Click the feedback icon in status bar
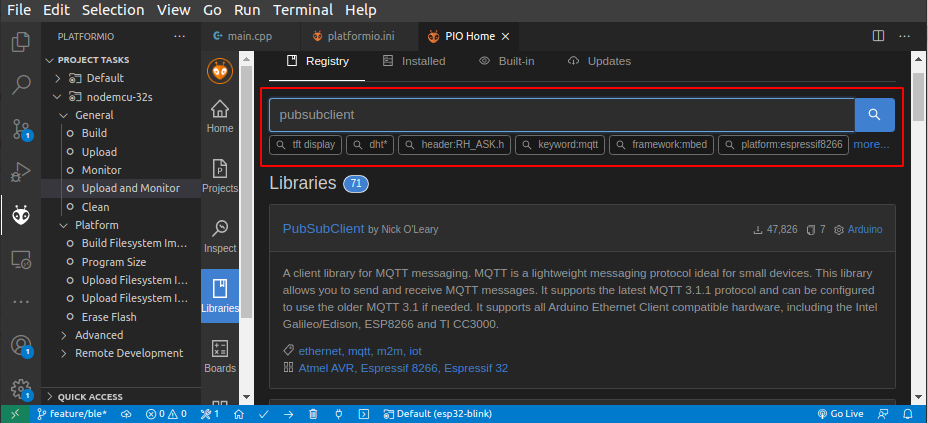This screenshot has width=928, height=423. (883, 414)
